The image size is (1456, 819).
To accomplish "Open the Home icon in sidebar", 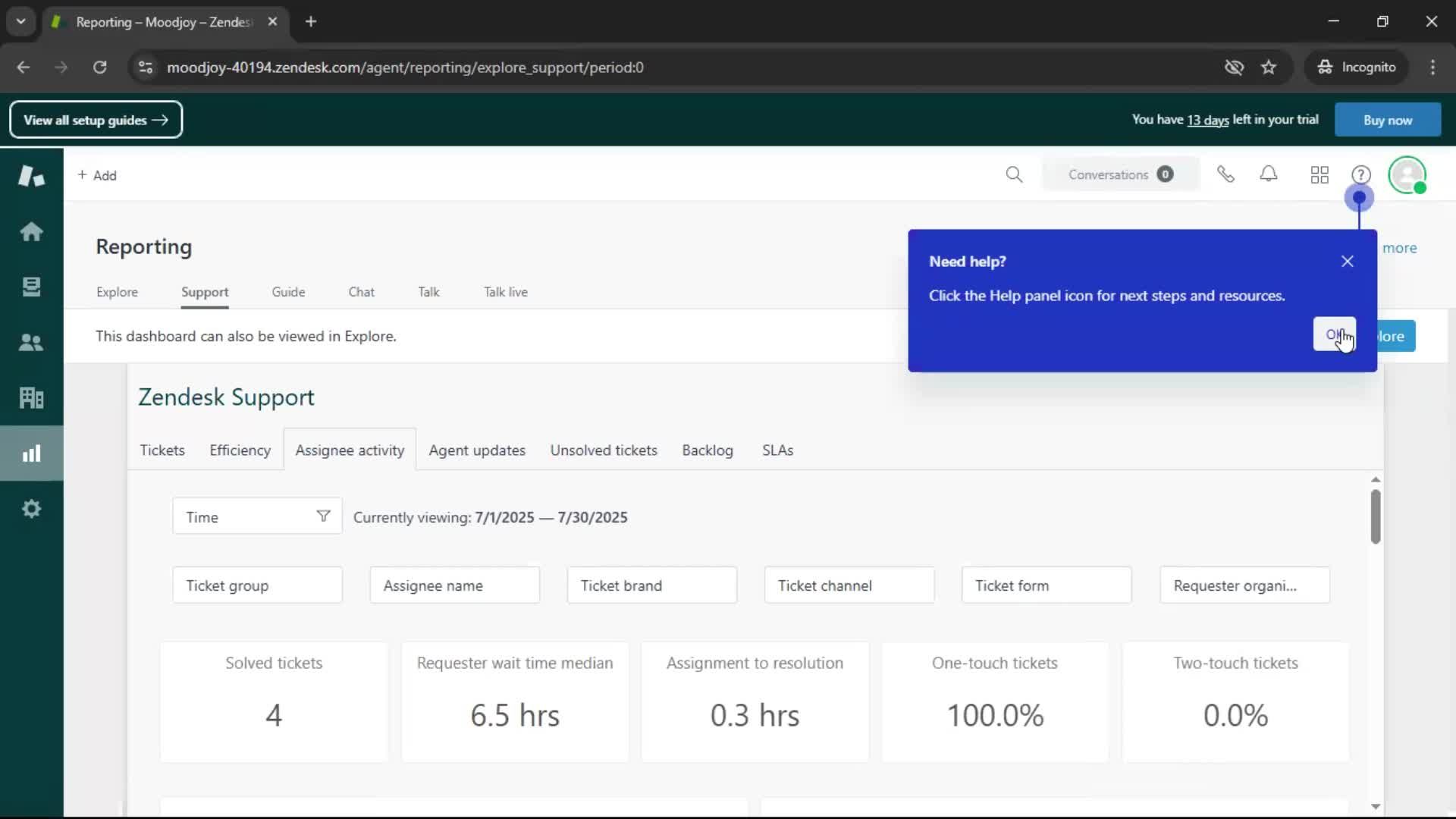I will (31, 231).
